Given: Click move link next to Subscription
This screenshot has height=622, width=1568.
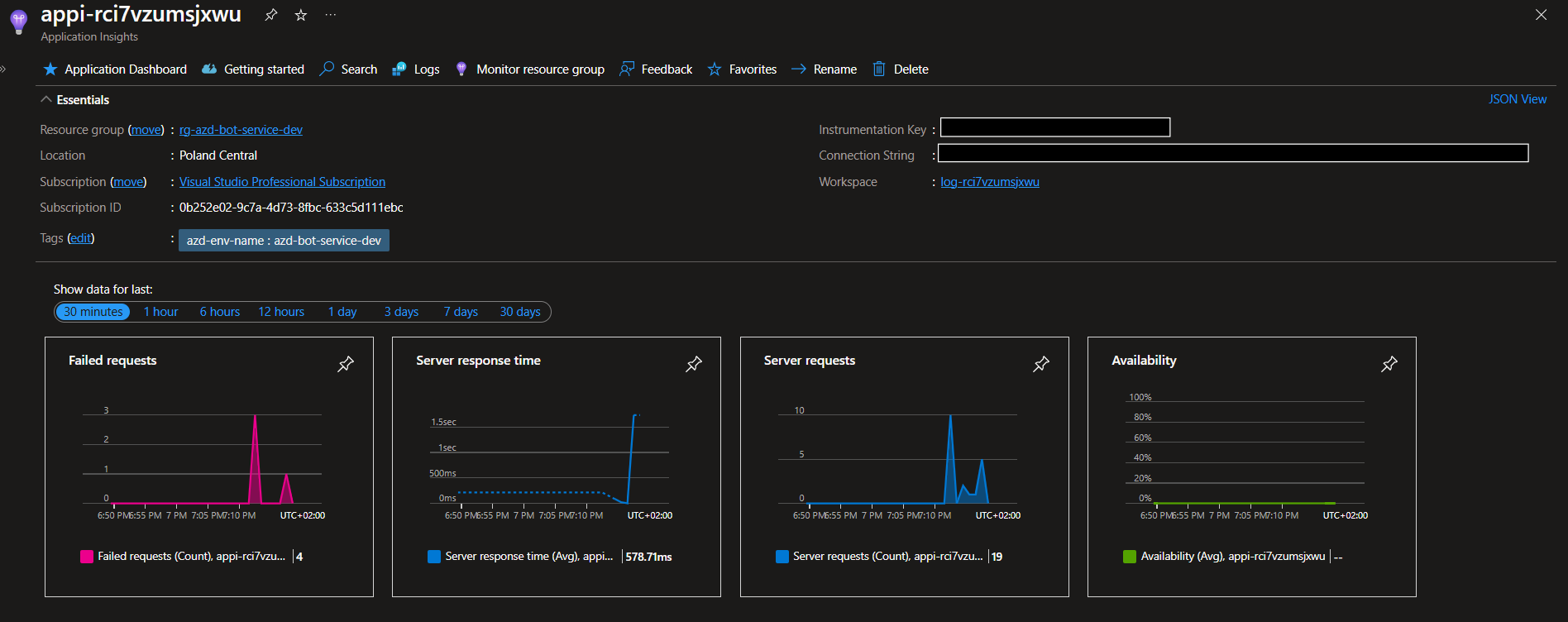Looking at the screenshot, I should [128, 182].
